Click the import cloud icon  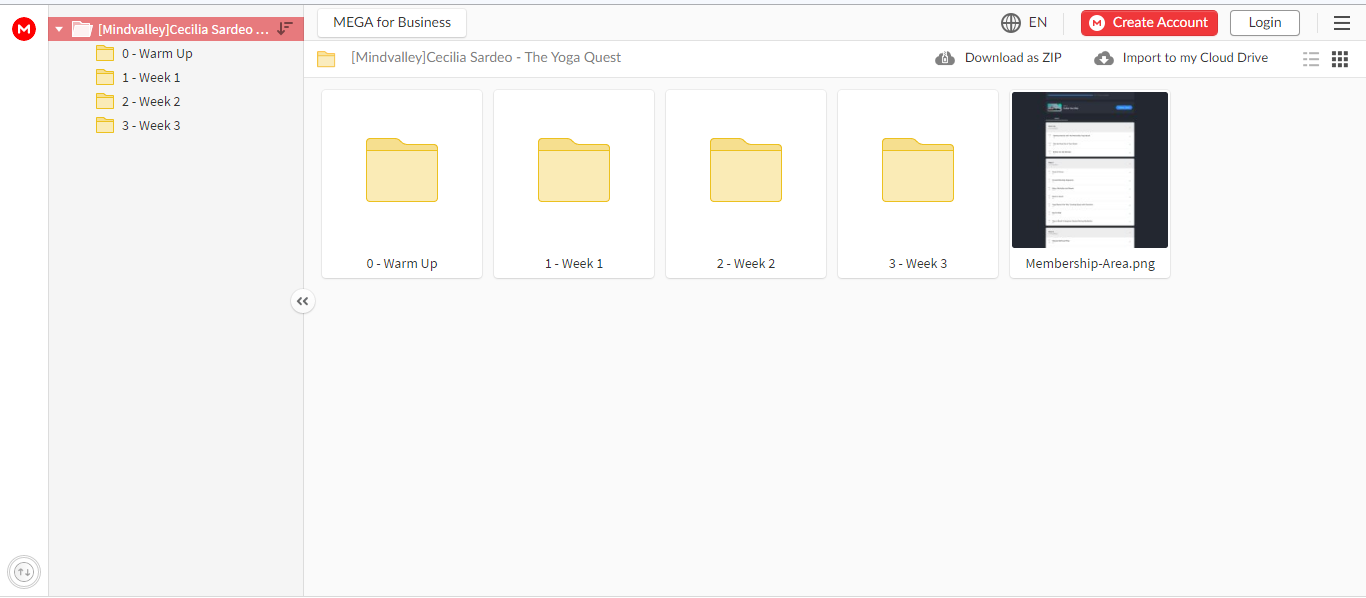coord(1104,58)
